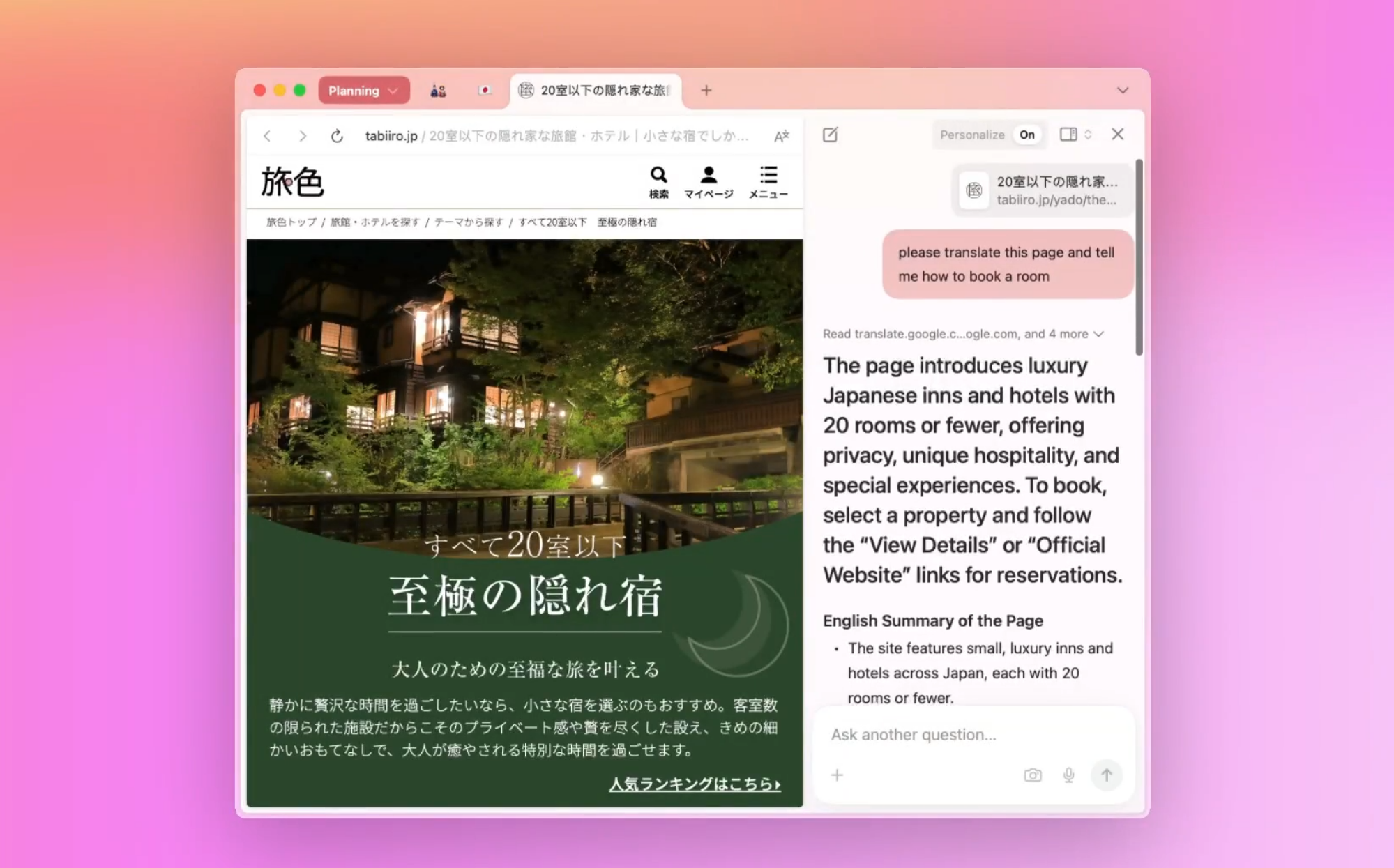The width and height of the screenshot is (1394, 868).
Task: Switch to the Japan flag tab
Action: [x=485, y=91]
